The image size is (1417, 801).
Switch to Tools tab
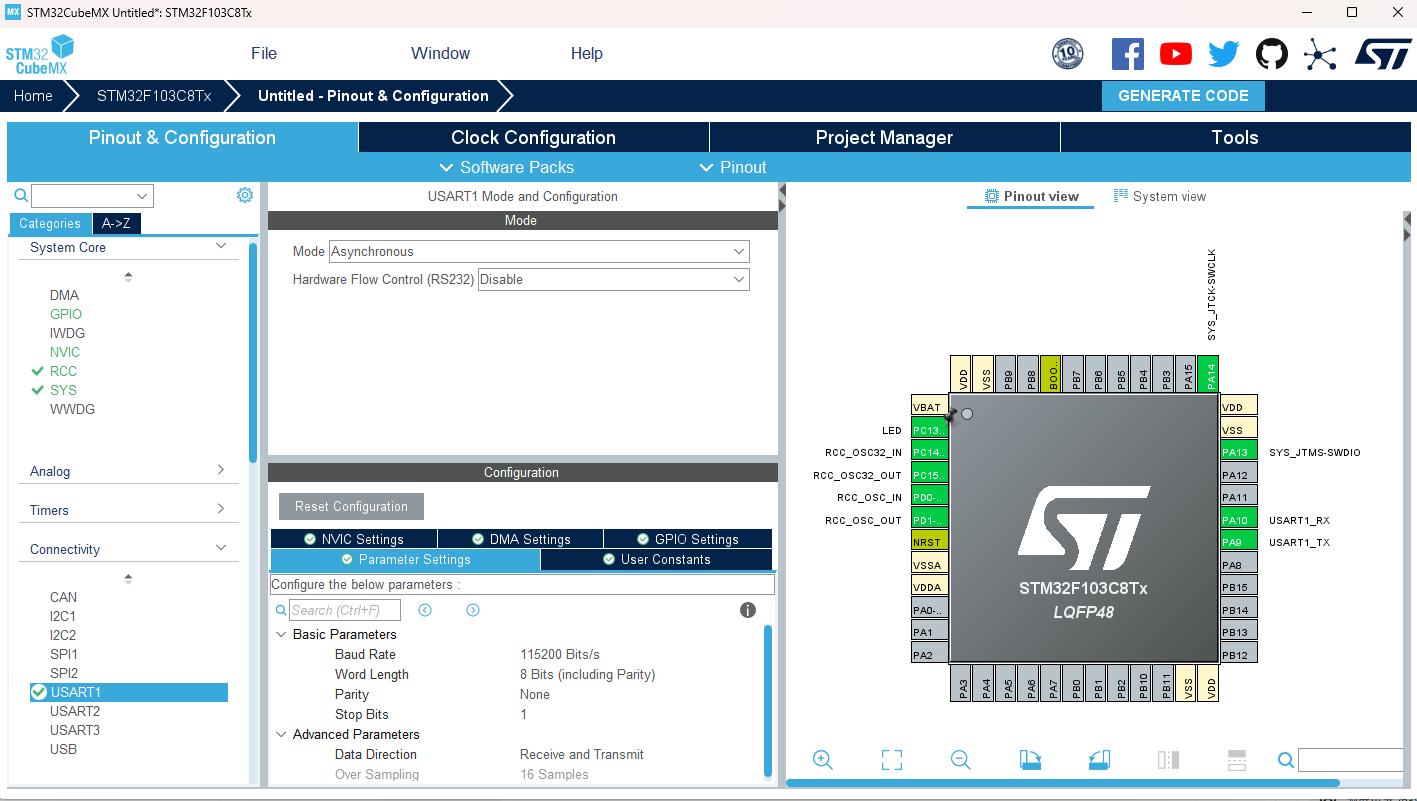[1235, 137]
